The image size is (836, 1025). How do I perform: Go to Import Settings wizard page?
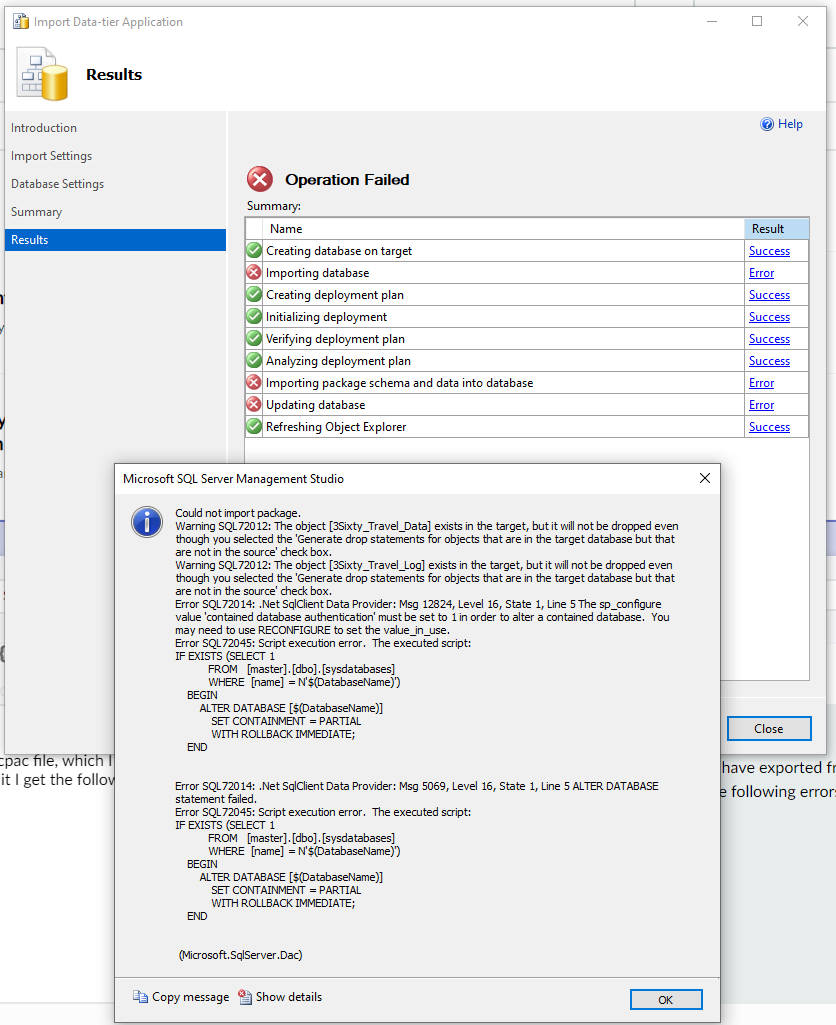pos(52,156)
